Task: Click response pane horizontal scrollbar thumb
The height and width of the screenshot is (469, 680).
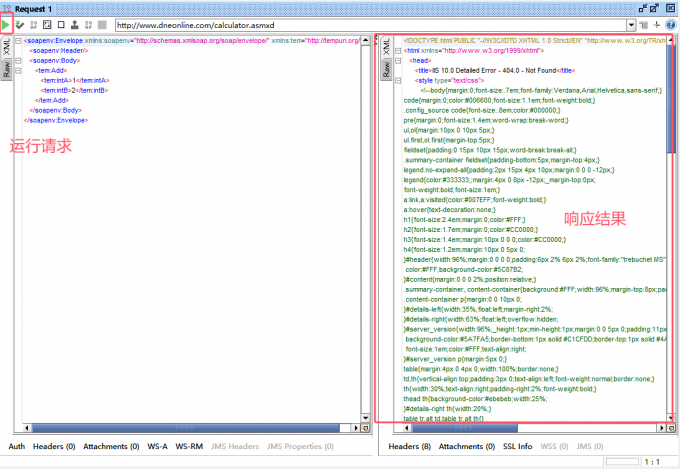Action: pos(465,428)
